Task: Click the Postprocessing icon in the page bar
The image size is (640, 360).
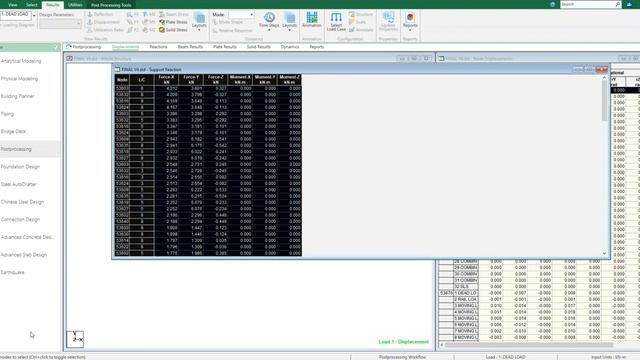Action: point(69,47)
